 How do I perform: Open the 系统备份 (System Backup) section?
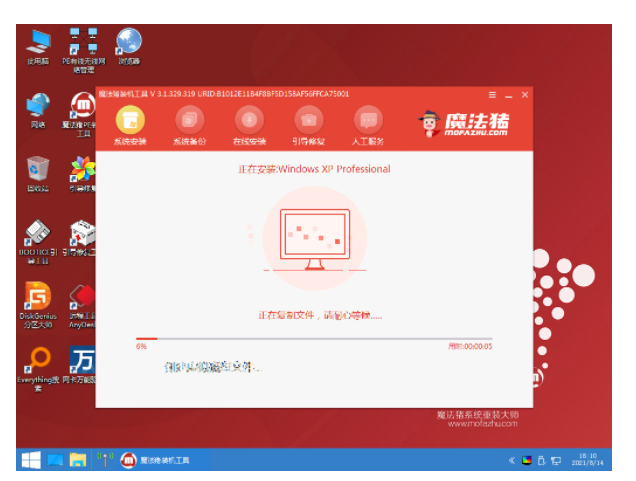pyautogui.click(x=188, y=121)
